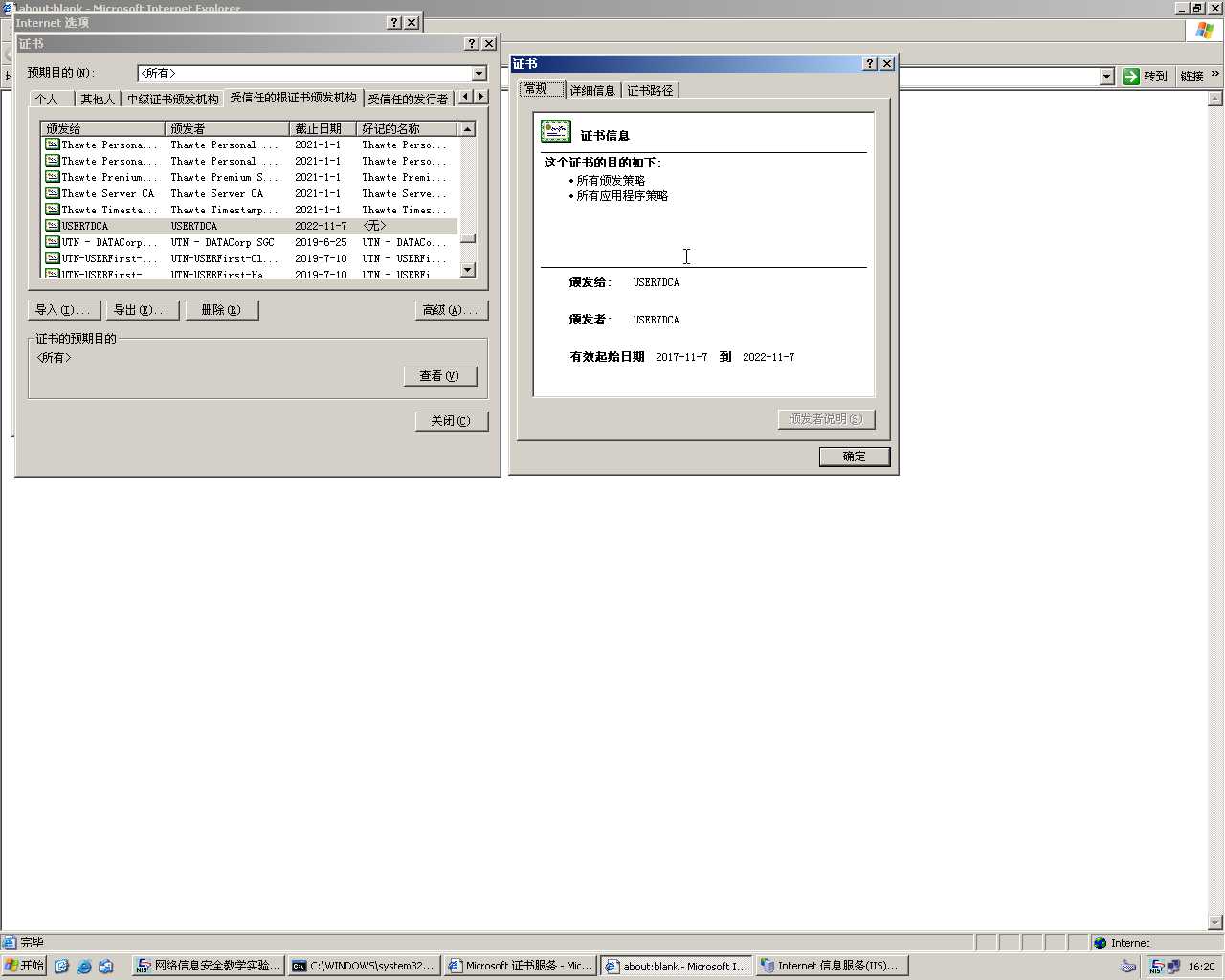
Task: Switch to 其他人 tab
Action: pyautogui.click(x=98, y=99)
